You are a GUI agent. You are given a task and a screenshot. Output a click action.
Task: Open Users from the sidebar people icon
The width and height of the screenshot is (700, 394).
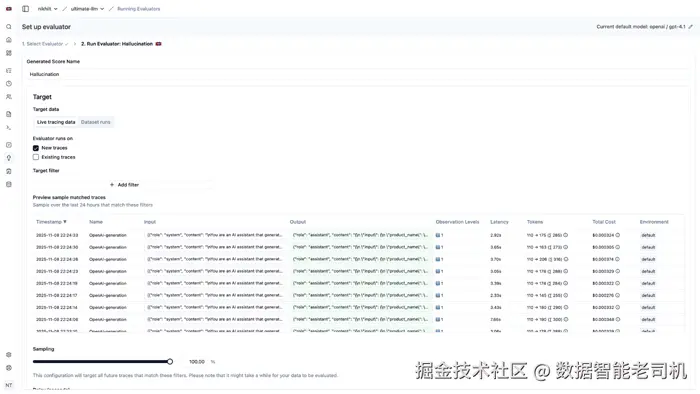click(8, 96)
